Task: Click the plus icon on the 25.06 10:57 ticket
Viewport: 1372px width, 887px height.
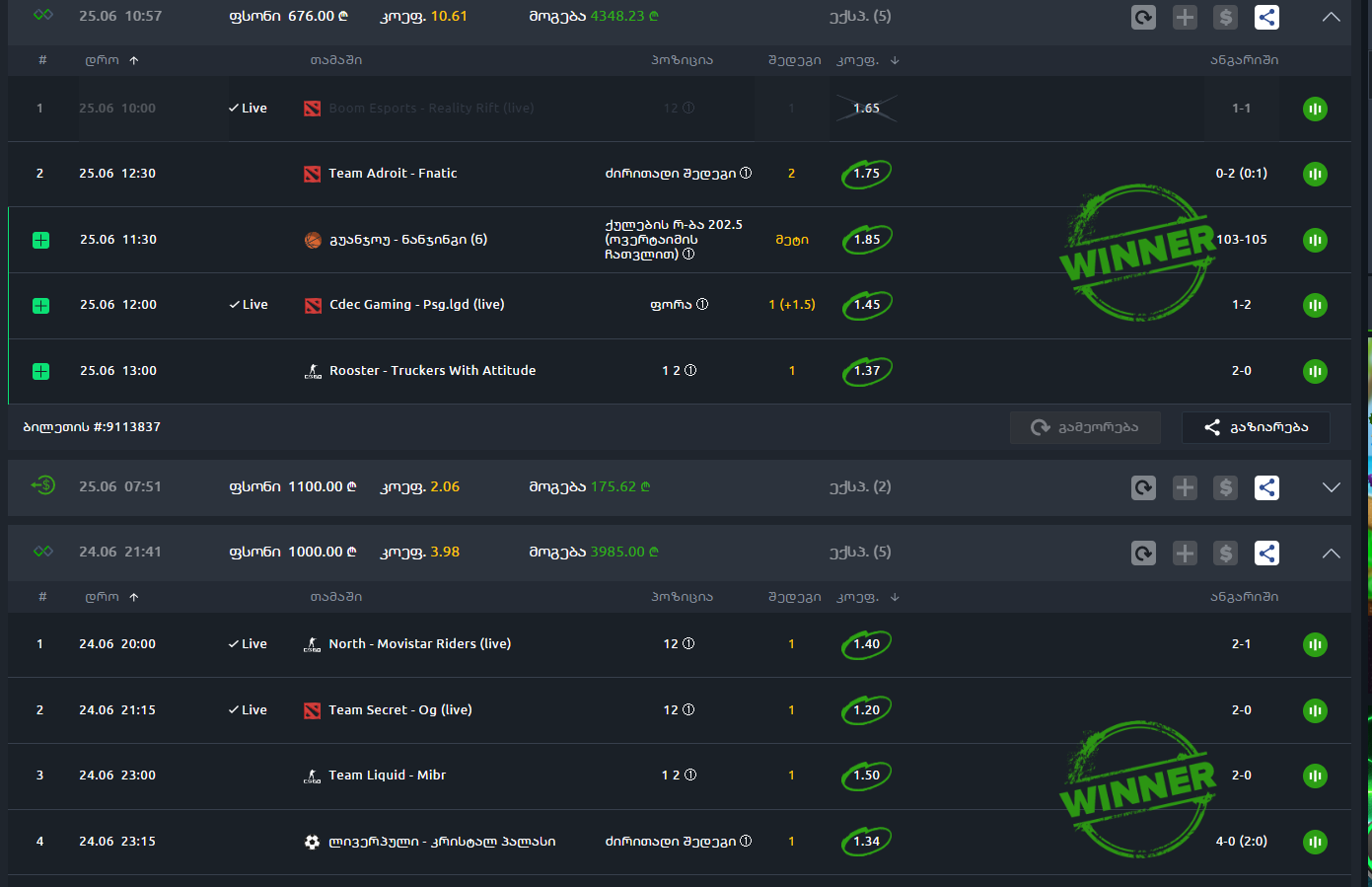Action: coord(1185,17)
